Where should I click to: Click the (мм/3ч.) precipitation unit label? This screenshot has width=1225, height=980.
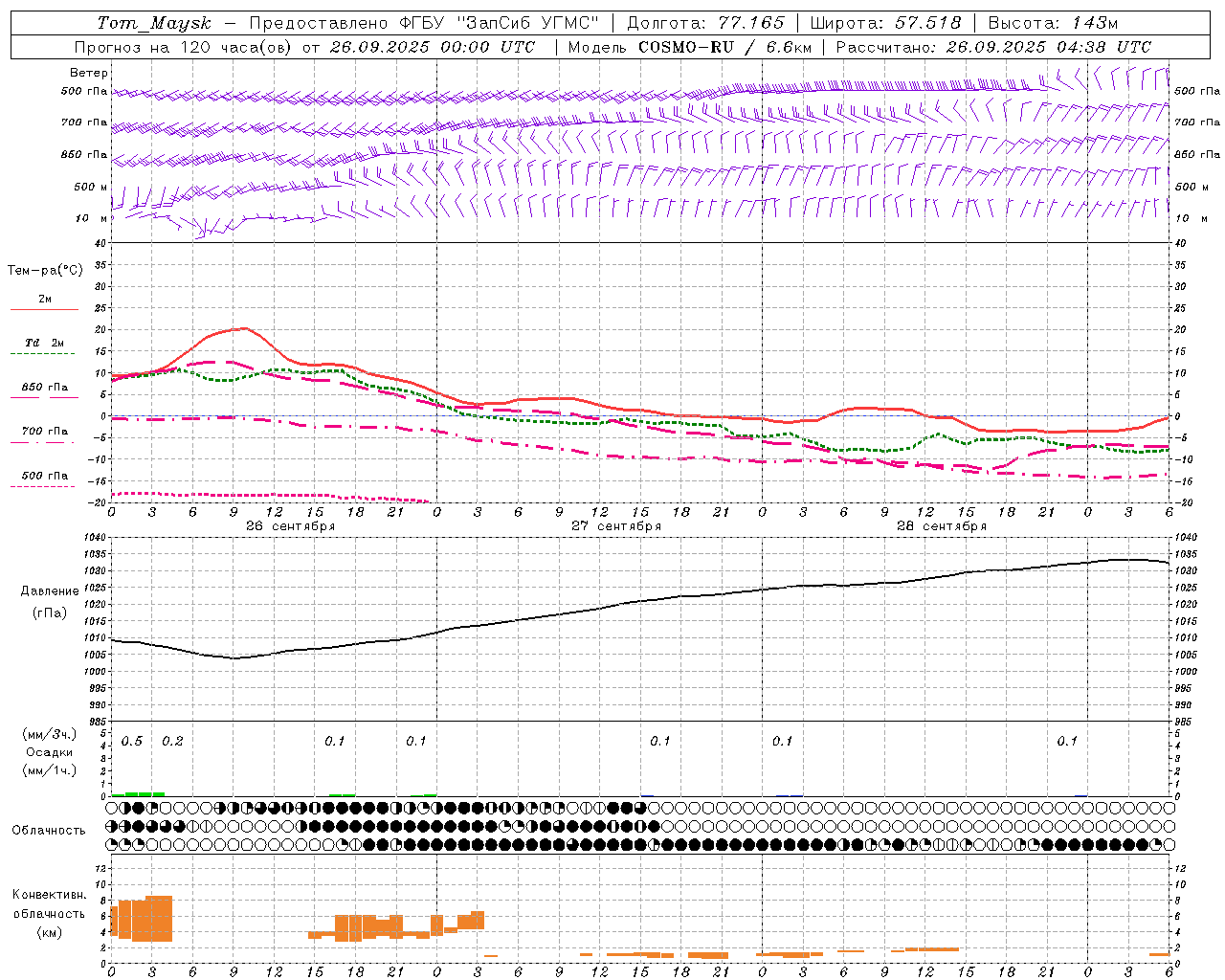tap(50, 734)
